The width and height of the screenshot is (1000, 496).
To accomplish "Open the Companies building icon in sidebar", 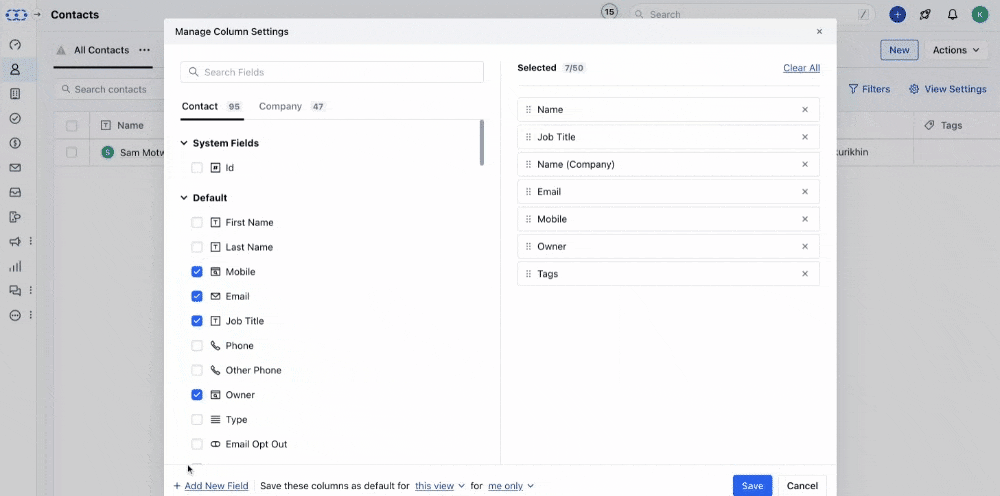I will click(x=15, y=94).
